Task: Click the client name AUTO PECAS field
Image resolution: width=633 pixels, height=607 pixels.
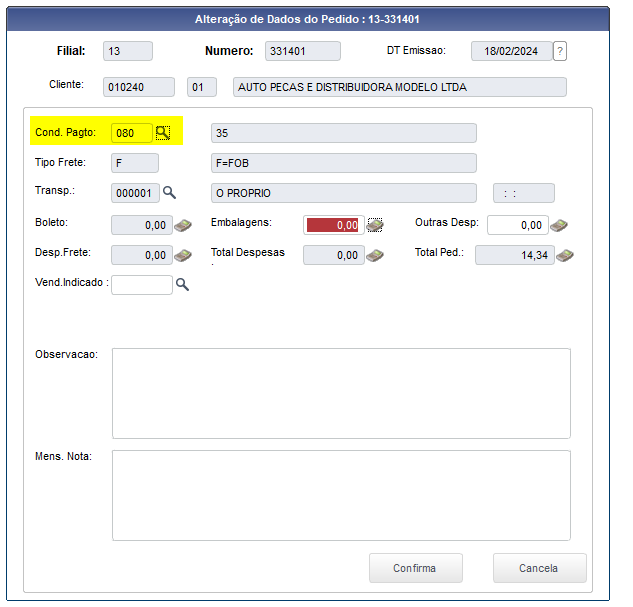Action: pyautogui.click(x=400, y=87)
